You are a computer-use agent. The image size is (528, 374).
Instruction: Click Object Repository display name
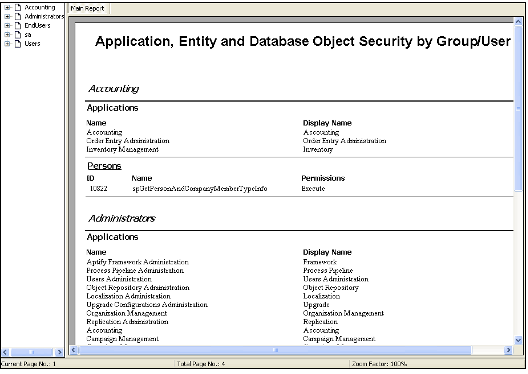330,287
